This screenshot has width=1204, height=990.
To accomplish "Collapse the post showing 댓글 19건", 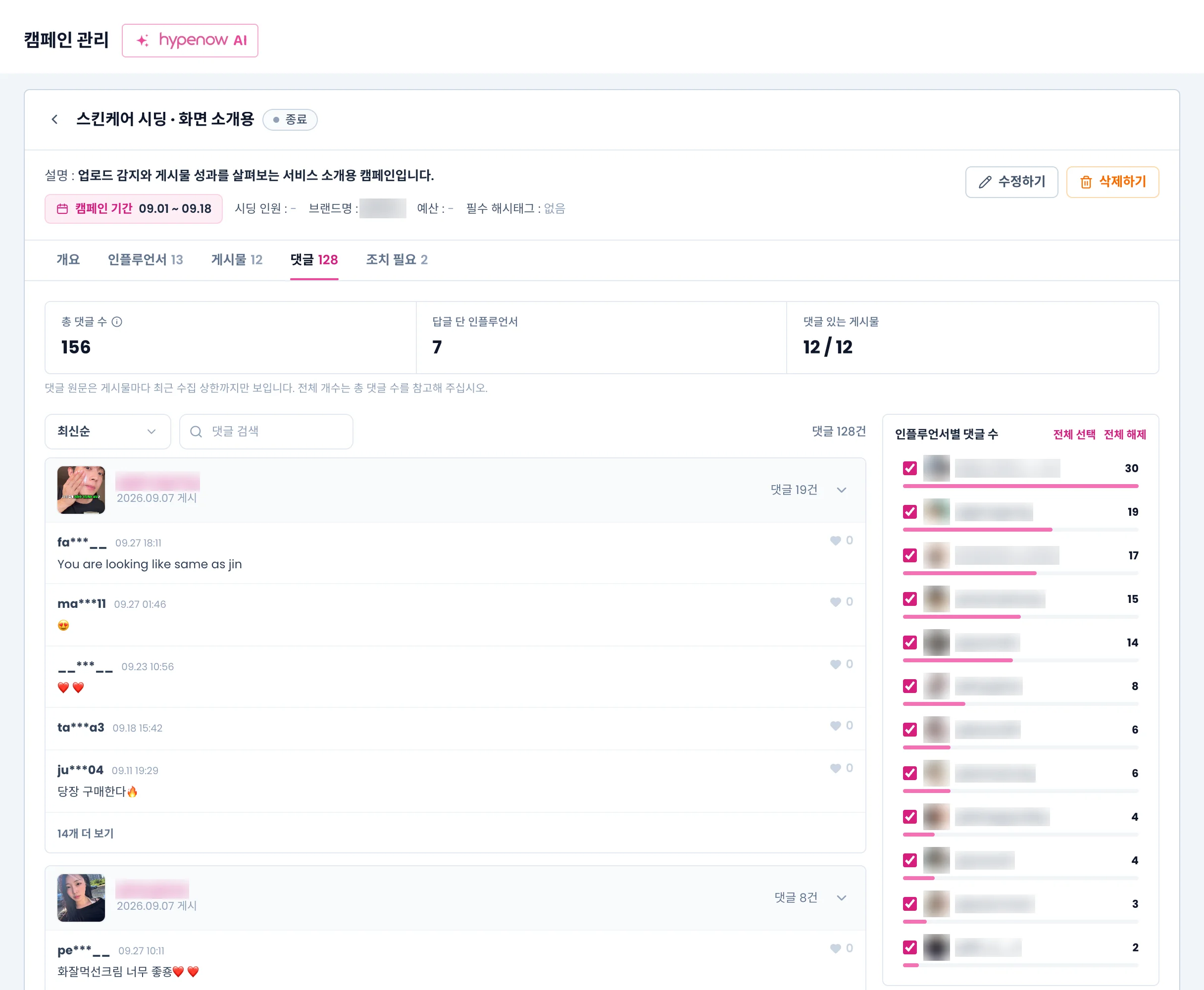I will (841, 490).
